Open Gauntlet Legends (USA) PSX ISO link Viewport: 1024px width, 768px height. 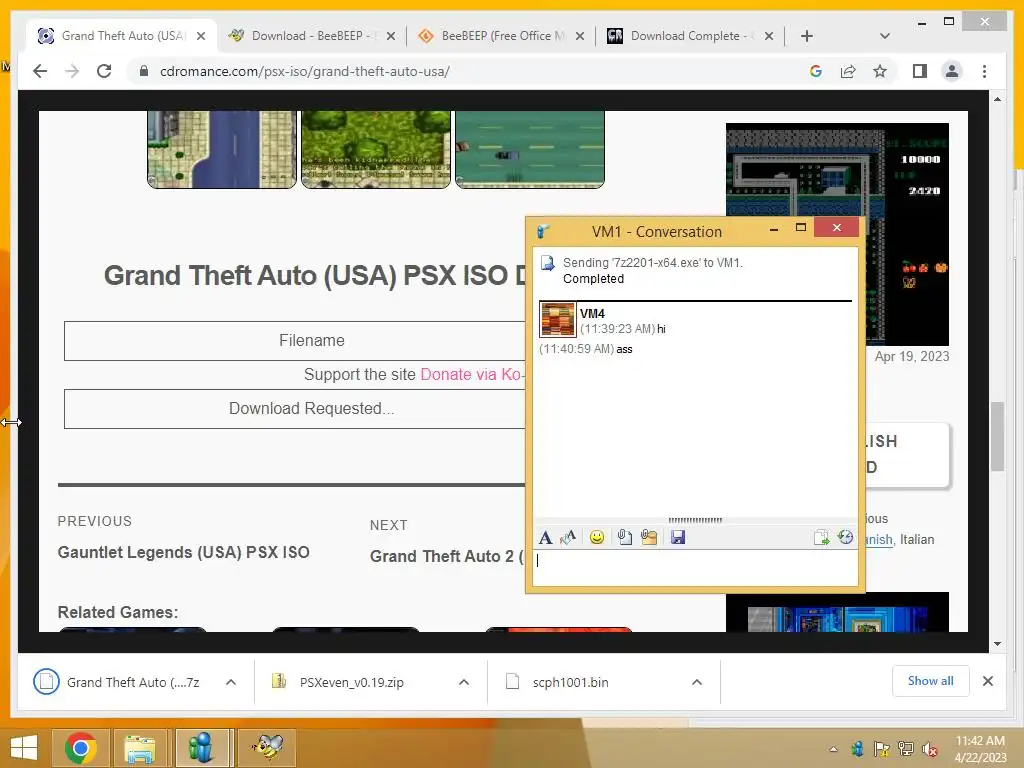click(x=184, y=552)
